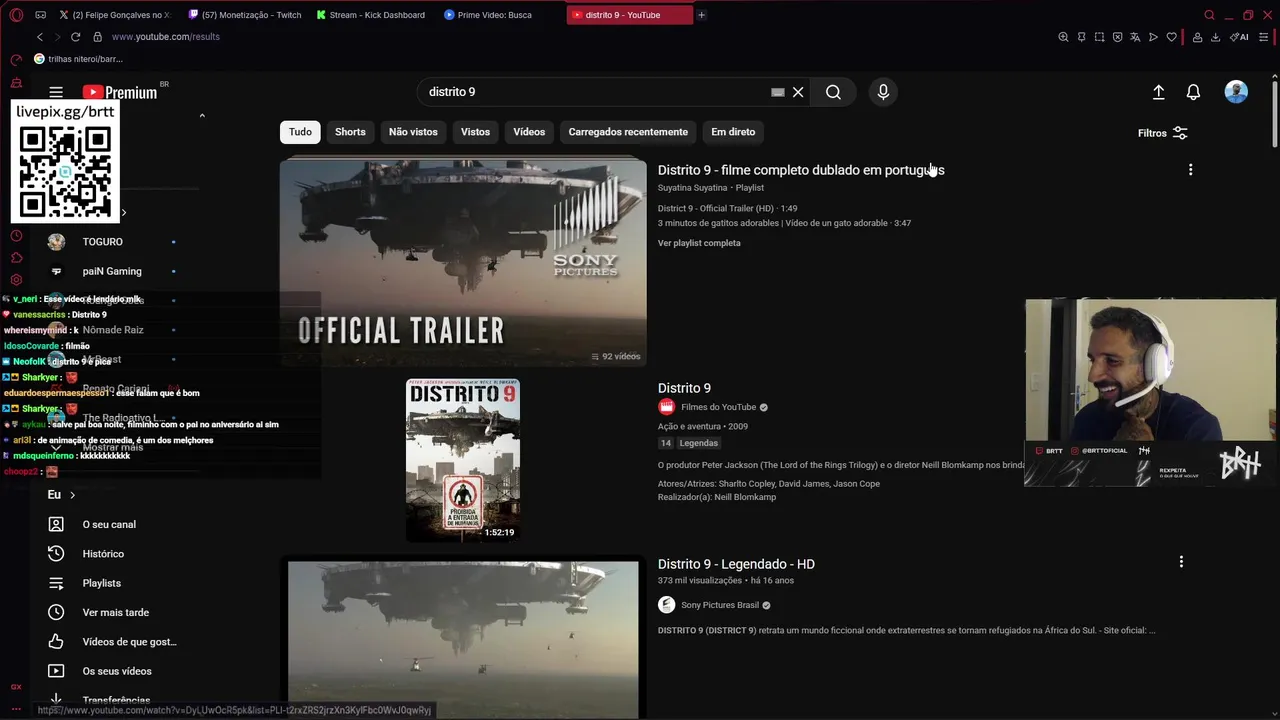The image size is (1280, 720).
Task: Take a snapshot with browser capture icon
Action: pyautogui.click(x=1099, y=37)
